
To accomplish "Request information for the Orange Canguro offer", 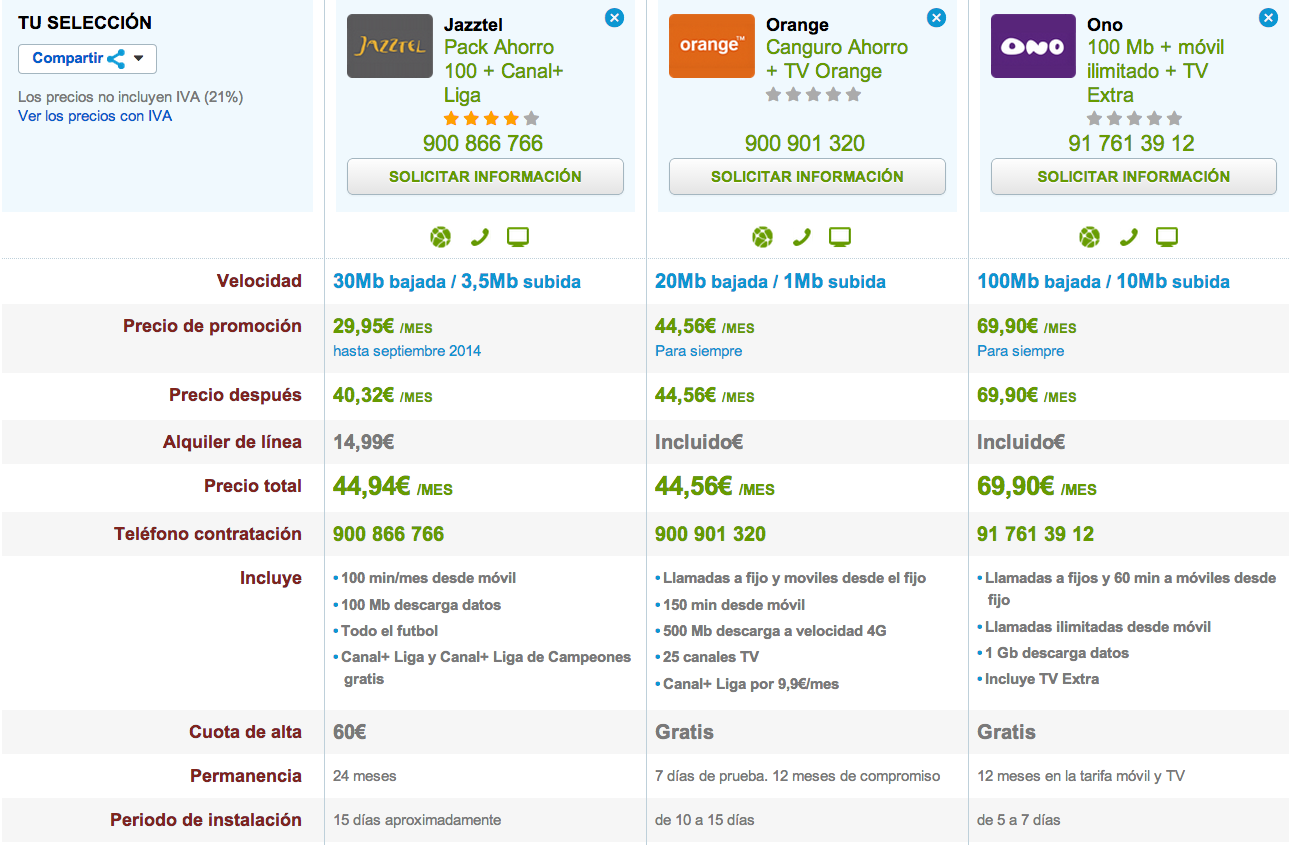I will [807, 176].
